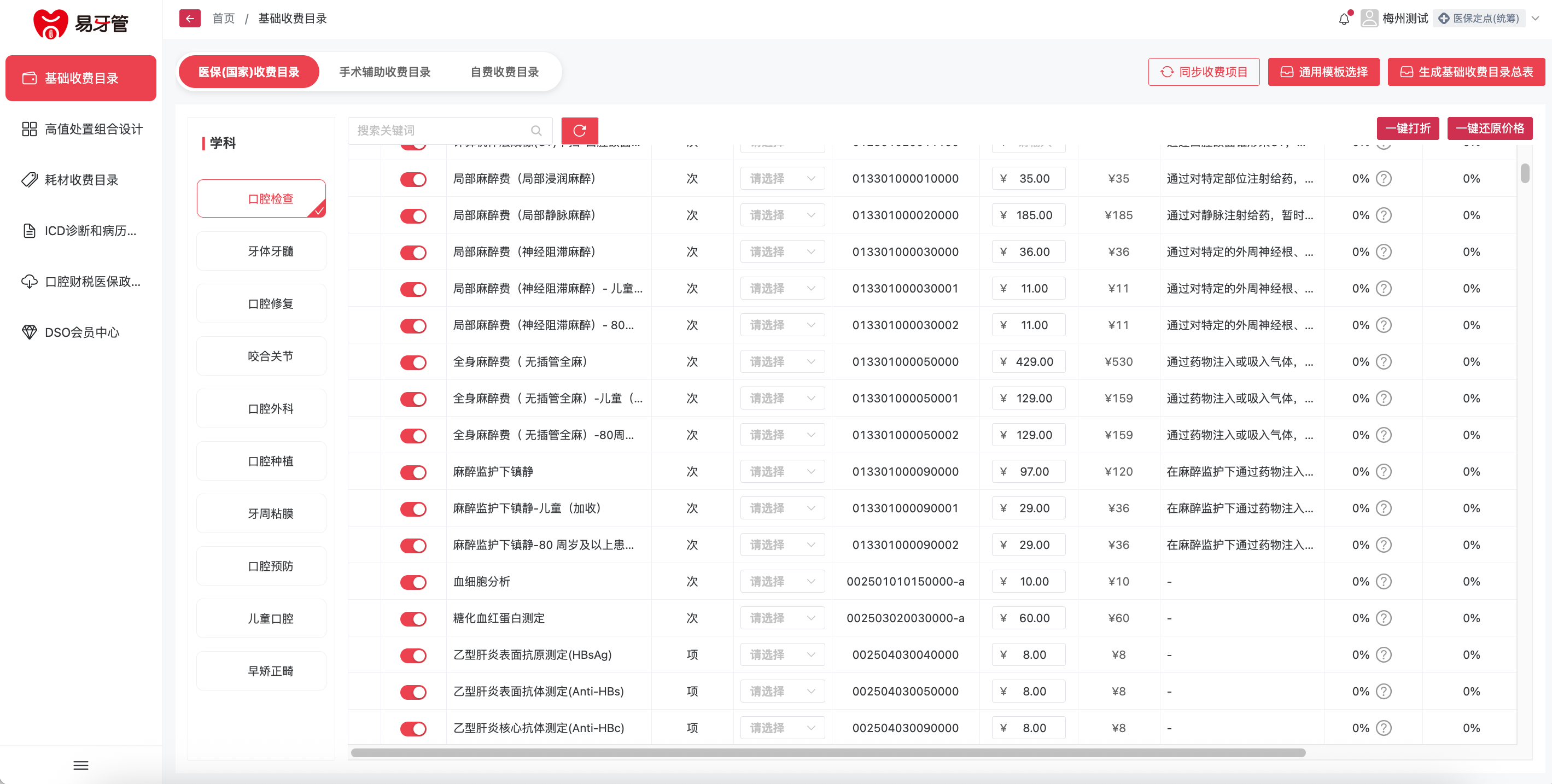This screenshot has width=1552, height=784.
Task: Click the ICD诊断 document icon
Action: 29,231
